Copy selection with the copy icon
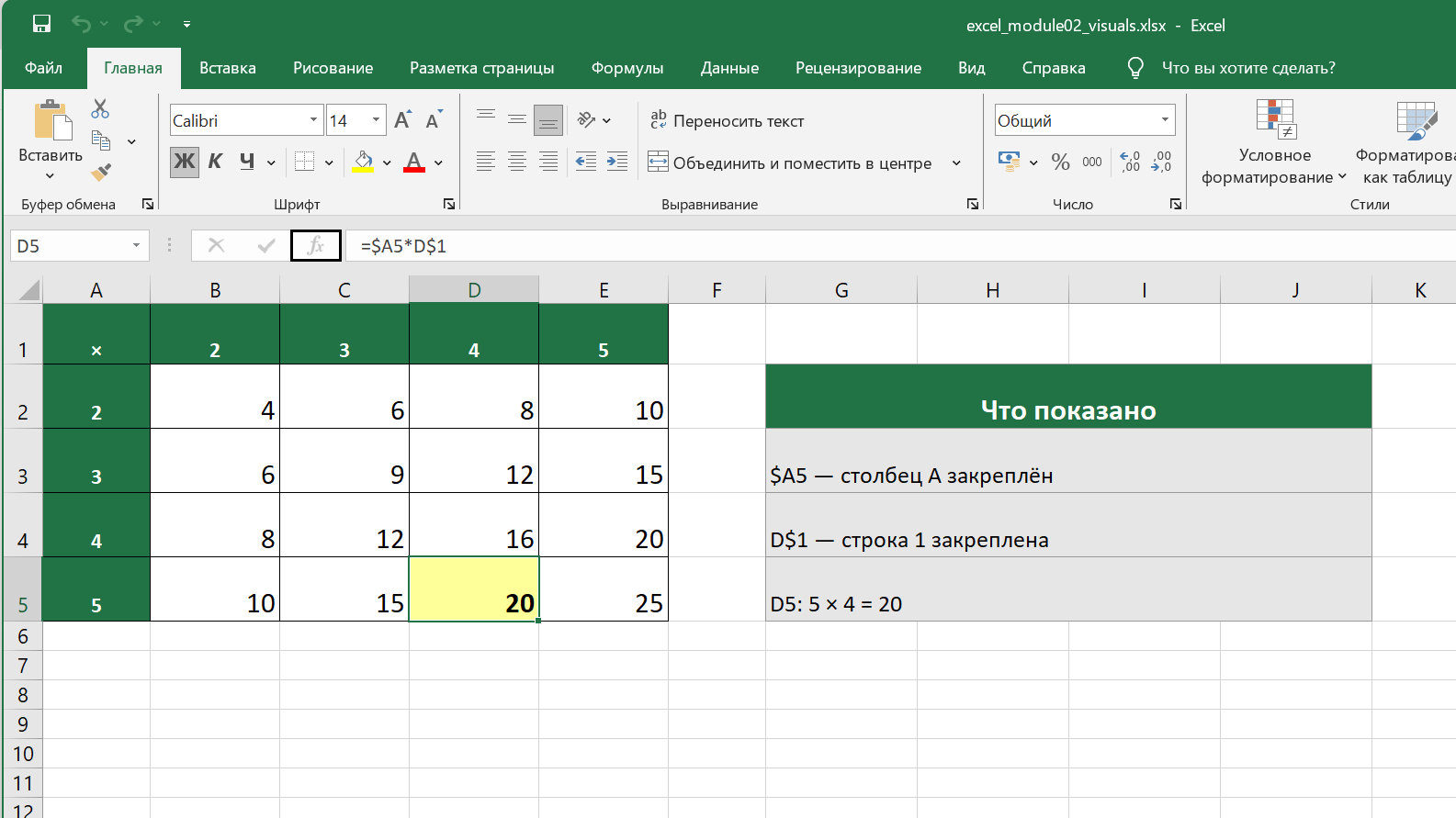1456x818 pixels. [x=101, y=140]
